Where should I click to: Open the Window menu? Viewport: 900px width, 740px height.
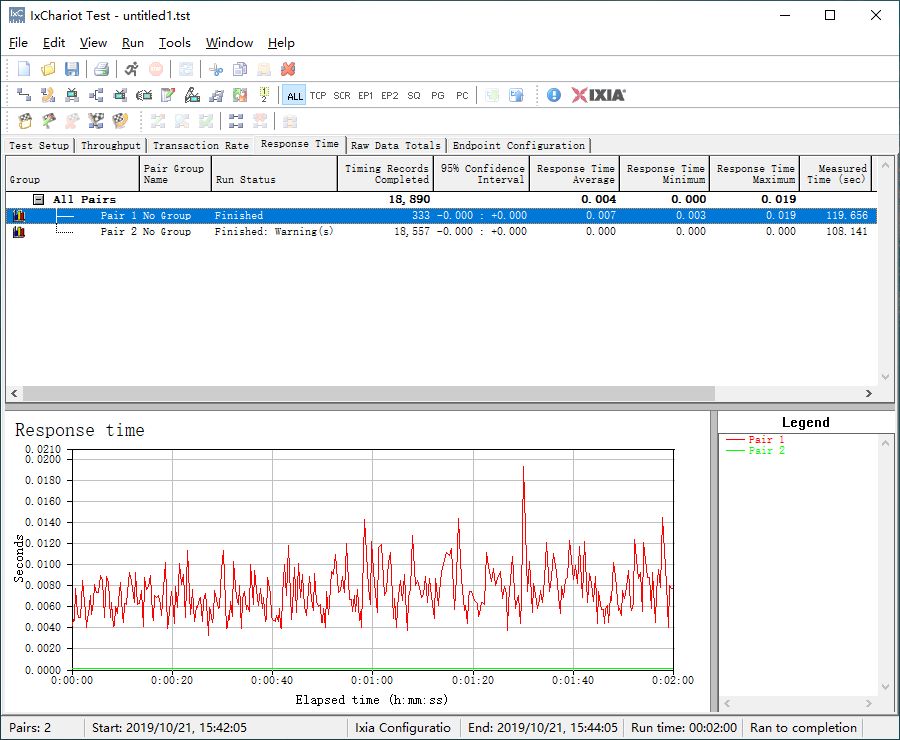coord(229,42)
